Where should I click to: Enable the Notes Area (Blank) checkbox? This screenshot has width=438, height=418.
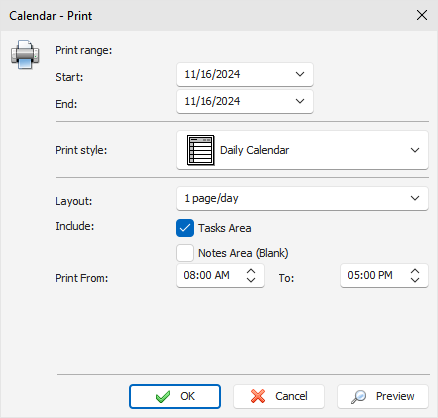(x=185, y=253)
